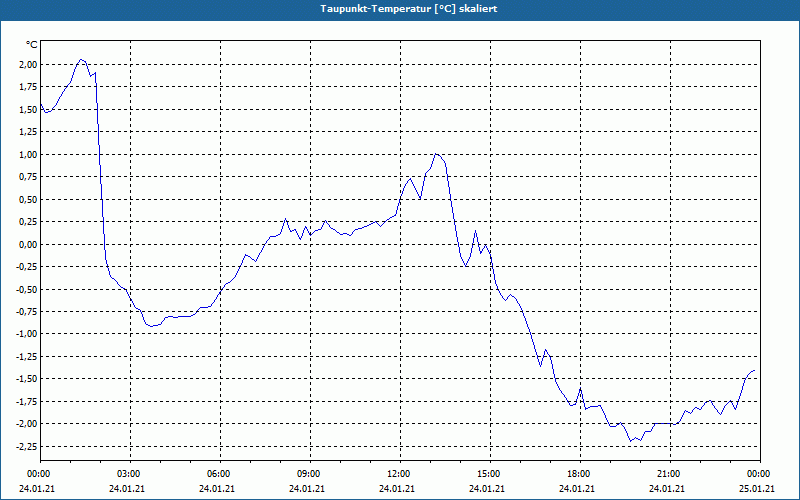Click the 0,00 zero line label
The width and height of the screenshot is (800, 500).
click(x=28, y=244)
